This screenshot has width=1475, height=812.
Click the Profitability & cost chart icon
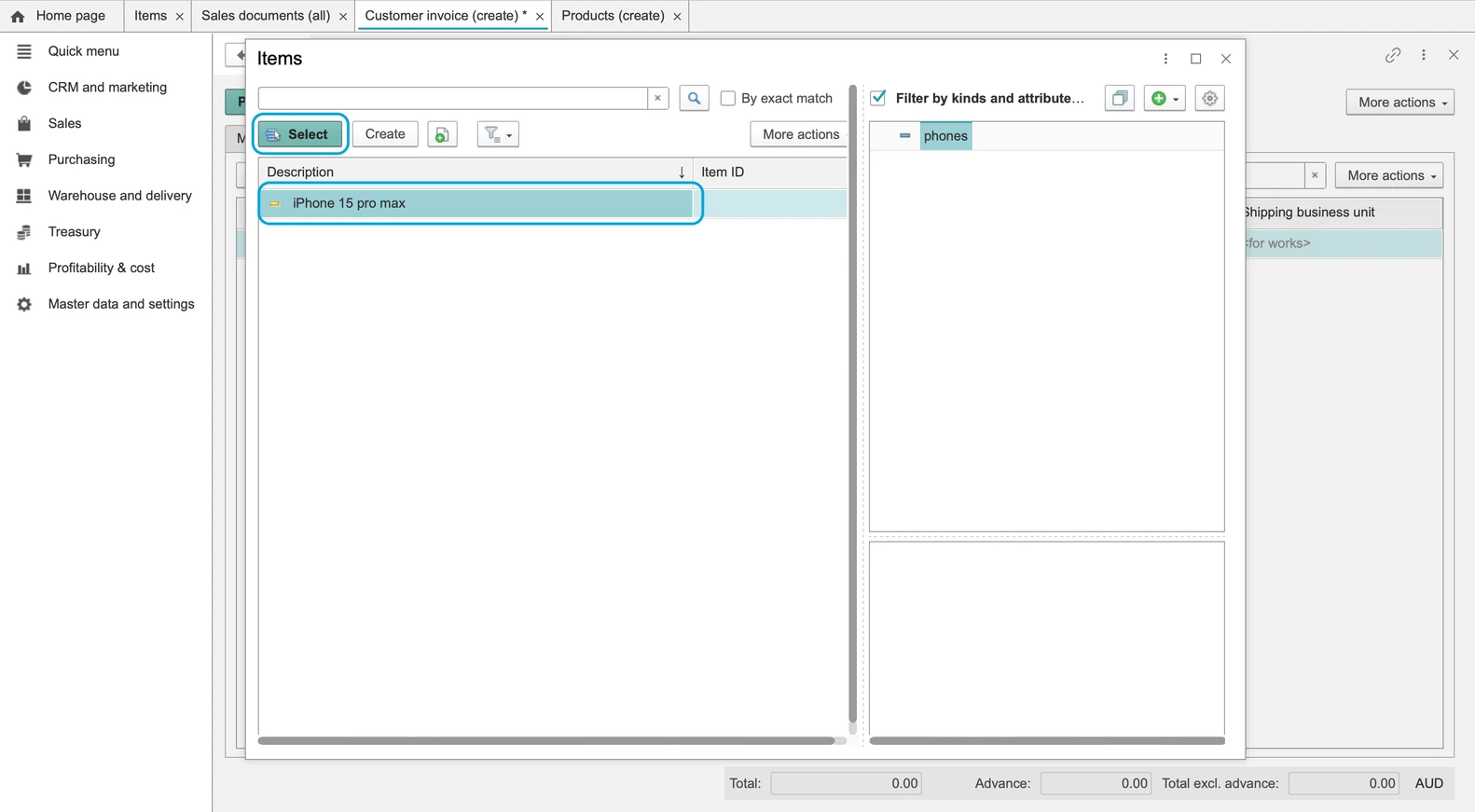click(x=24, y=268)
